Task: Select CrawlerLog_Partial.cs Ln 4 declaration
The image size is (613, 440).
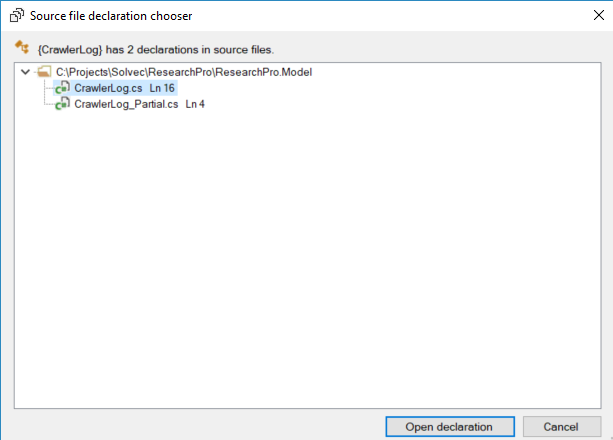Action: point(139,104)
